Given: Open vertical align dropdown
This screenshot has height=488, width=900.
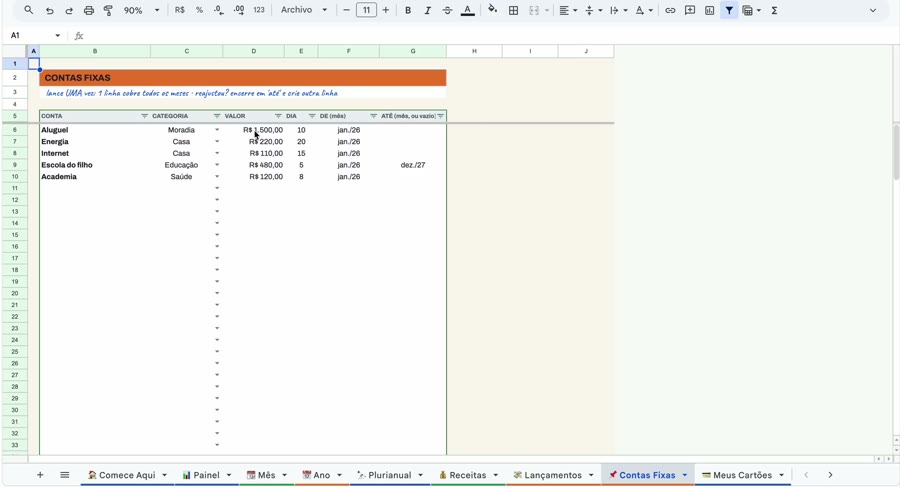Looking at the screenshot, I should [x=593, y=10].
